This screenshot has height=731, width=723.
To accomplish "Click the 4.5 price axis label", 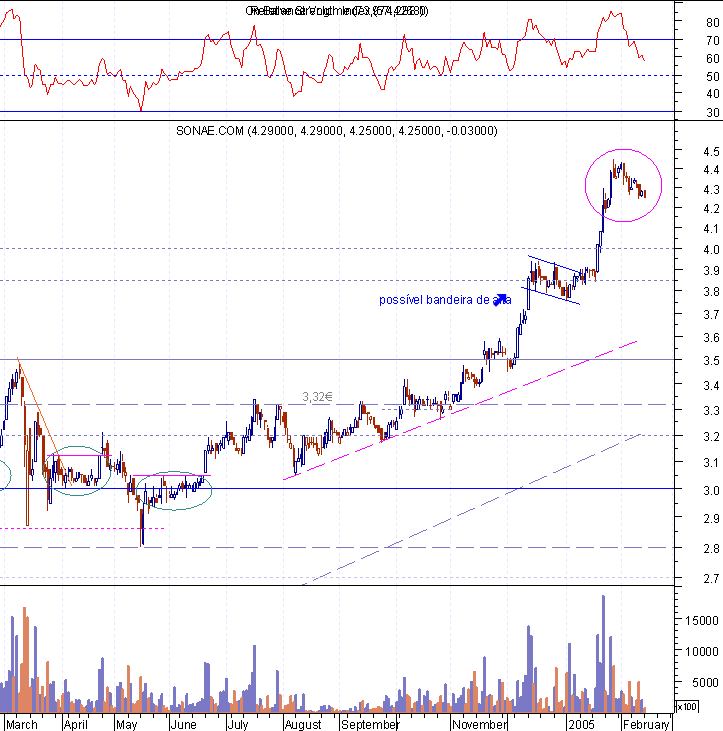I will pos(711,152).
